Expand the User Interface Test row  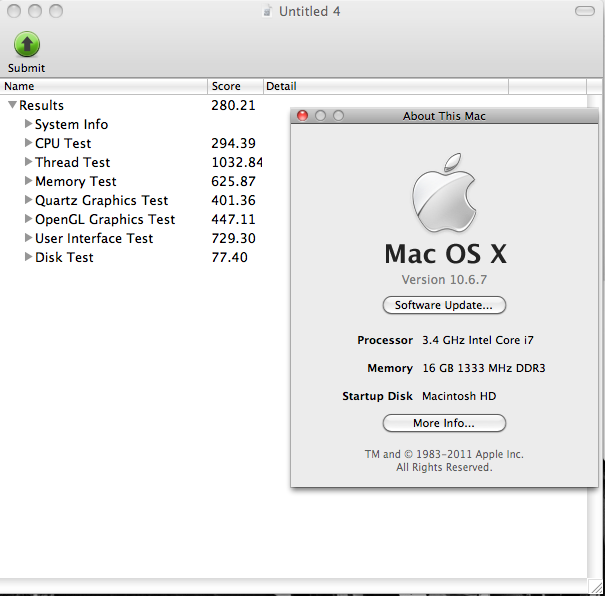click(x=28, y=238)
